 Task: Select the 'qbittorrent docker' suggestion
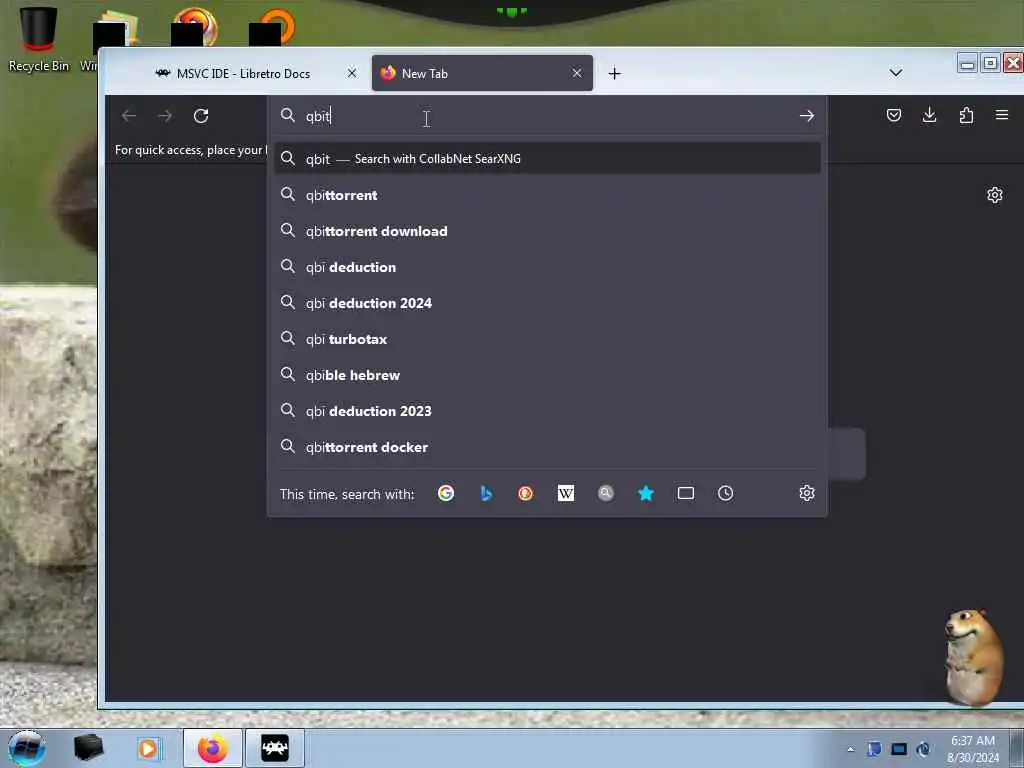click(x=547, y=446)
